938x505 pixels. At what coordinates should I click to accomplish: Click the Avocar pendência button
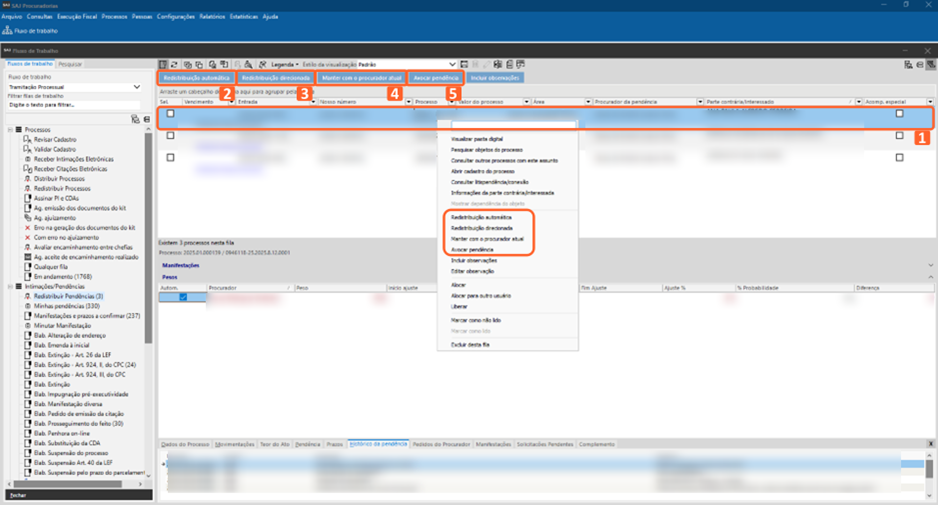point(436,77)
